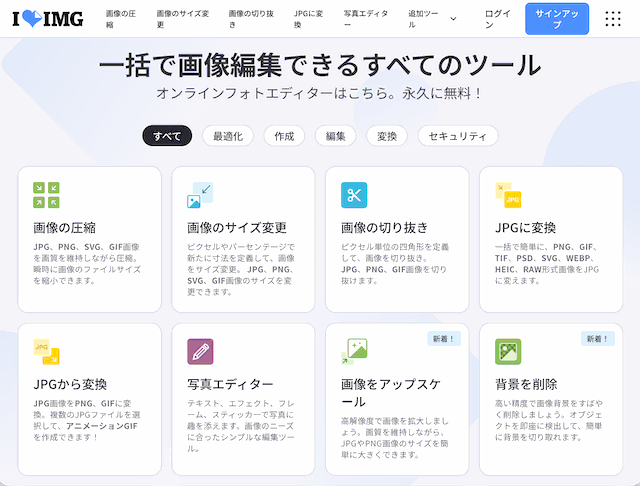
Task: Open 画像の切り抜き in the top navigation
Action: (251, 19)
